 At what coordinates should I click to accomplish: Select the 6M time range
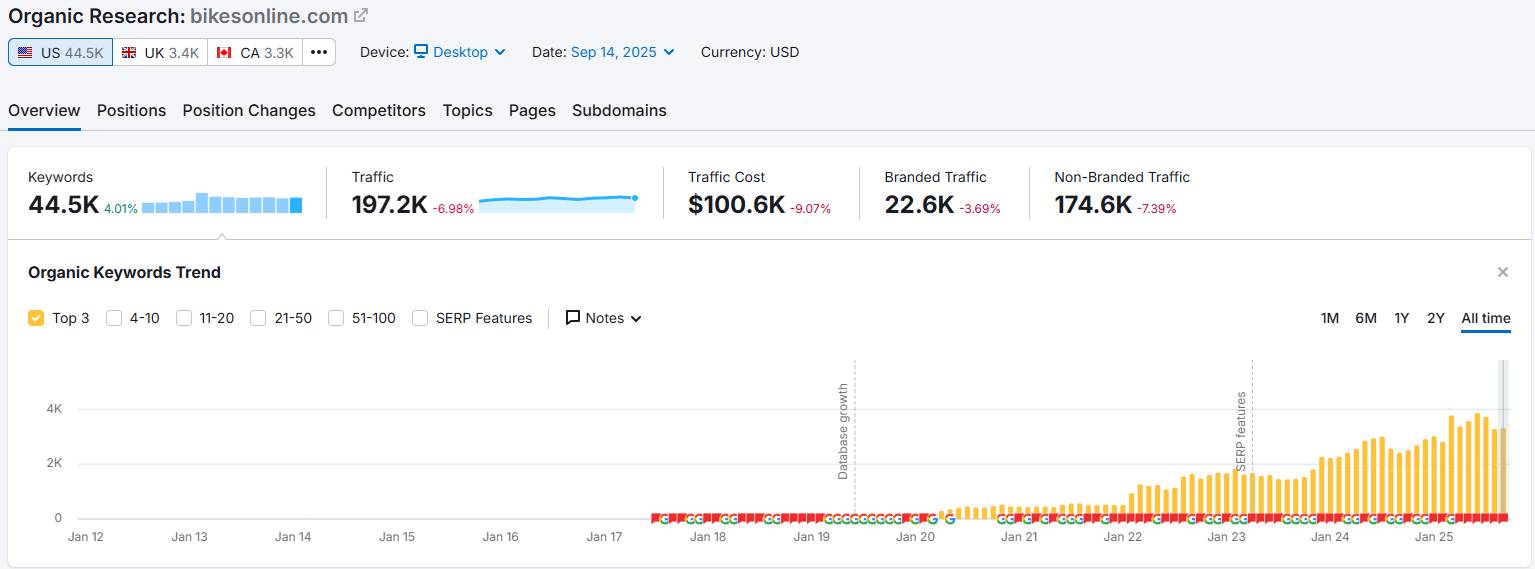coord(1365,318)
